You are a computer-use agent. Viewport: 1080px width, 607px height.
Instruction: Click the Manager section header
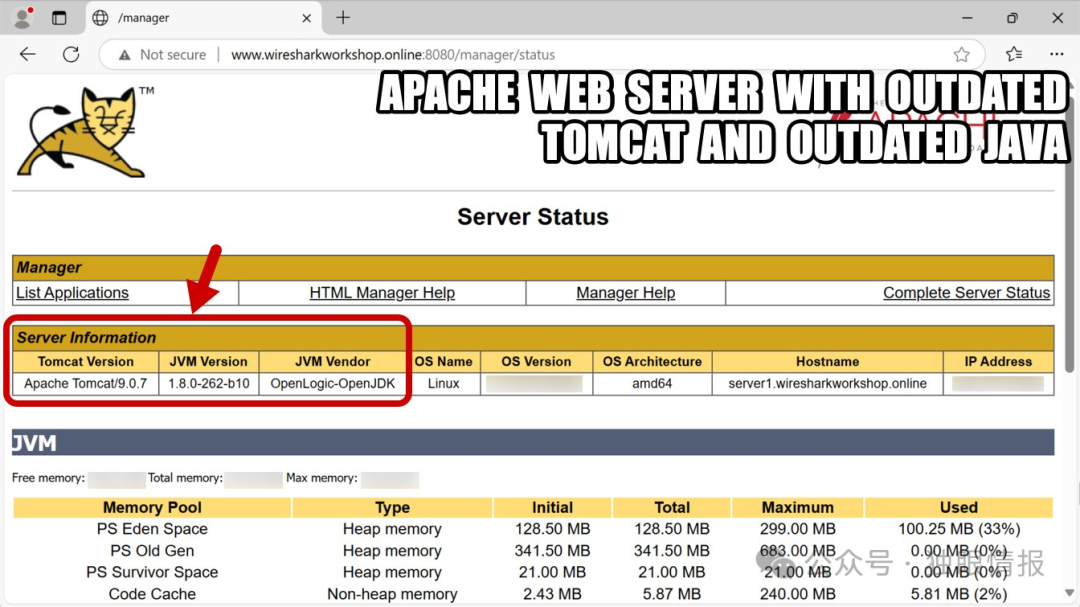pos(533,267)
